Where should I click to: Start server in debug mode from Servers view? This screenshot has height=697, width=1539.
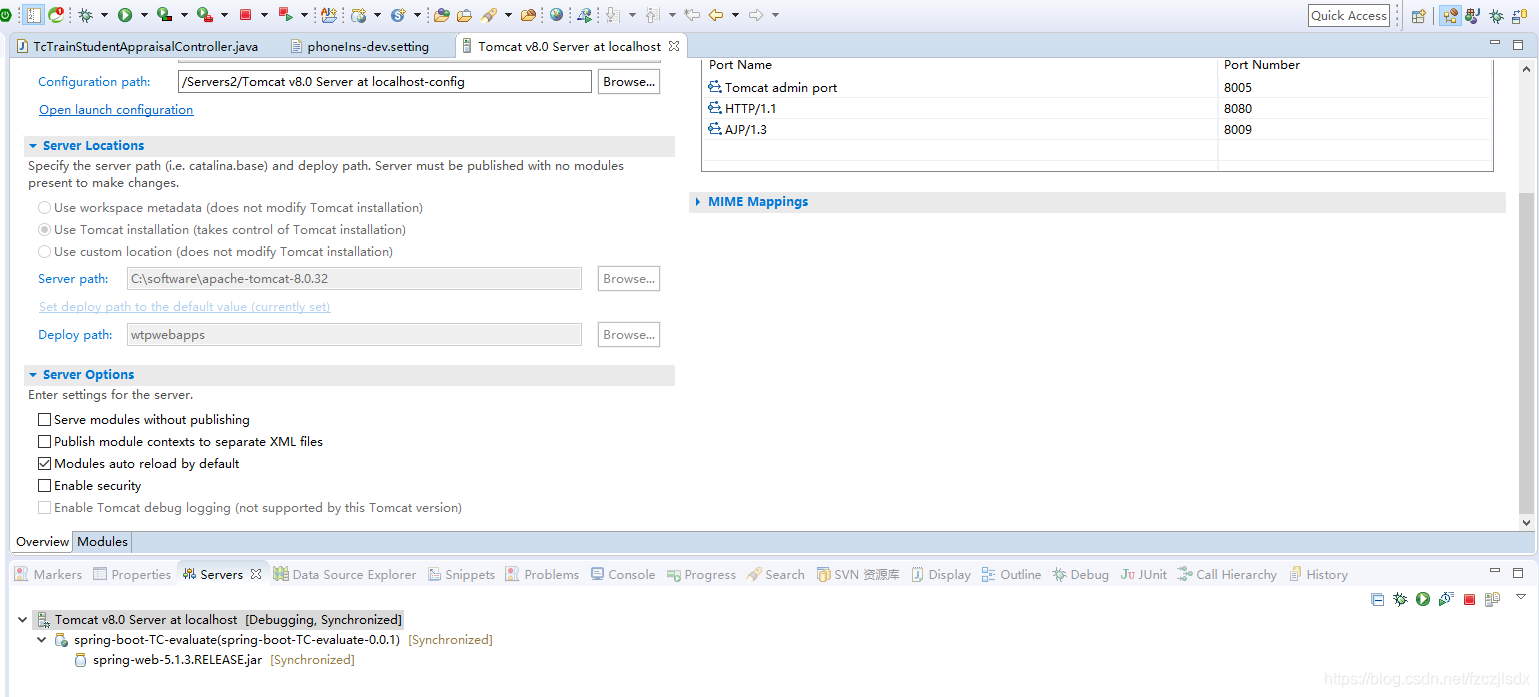(x=1400, y=599)
